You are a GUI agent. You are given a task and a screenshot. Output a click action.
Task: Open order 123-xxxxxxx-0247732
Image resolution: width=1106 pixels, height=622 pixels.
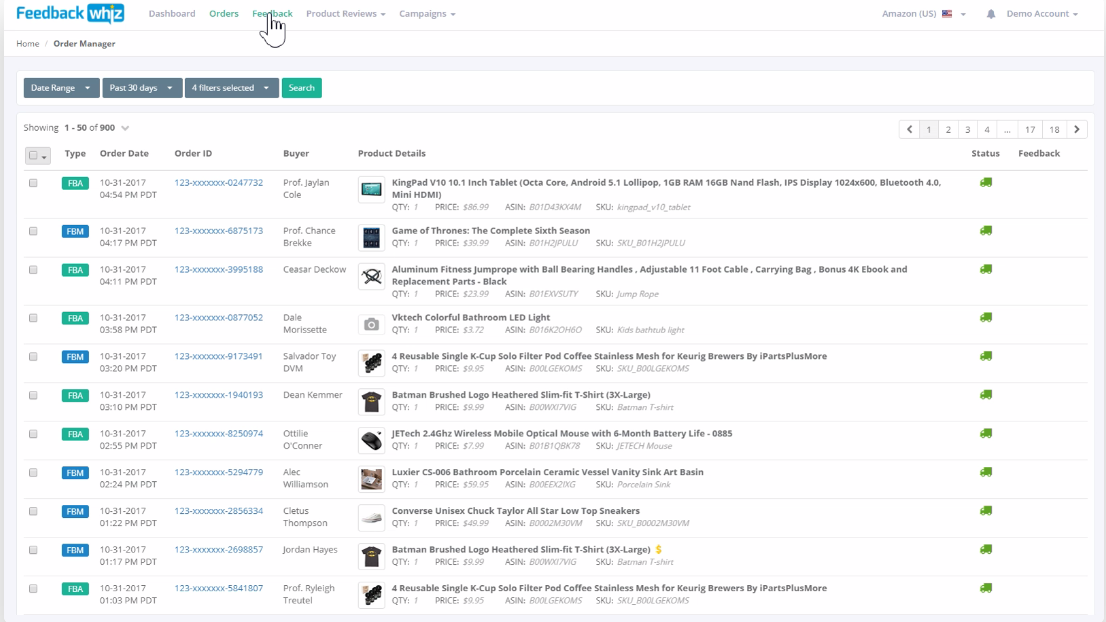click(219, 183)
